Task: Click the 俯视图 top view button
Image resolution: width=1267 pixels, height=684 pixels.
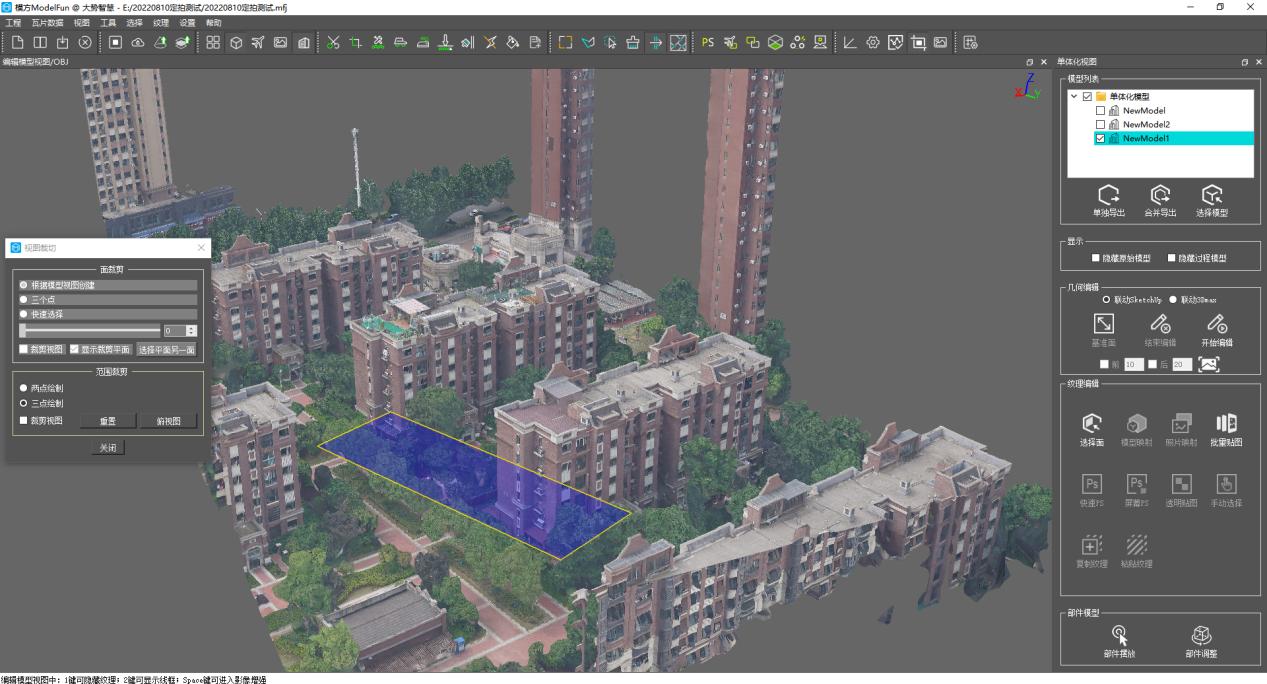Action: (169, 421)
